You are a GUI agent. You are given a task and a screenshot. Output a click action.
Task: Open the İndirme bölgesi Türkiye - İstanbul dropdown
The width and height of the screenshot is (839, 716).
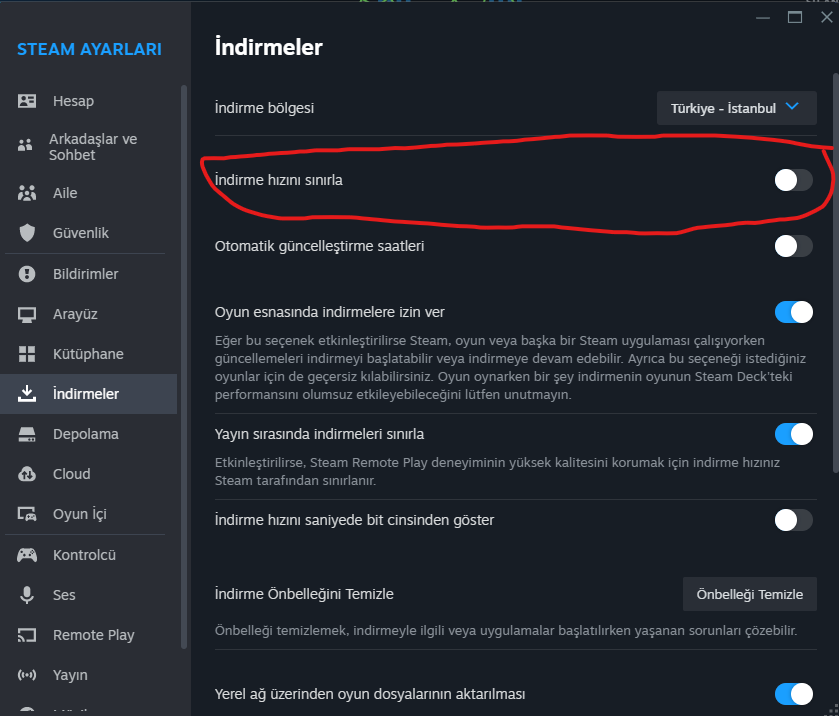pyautogui.click(x=737, y=108)
